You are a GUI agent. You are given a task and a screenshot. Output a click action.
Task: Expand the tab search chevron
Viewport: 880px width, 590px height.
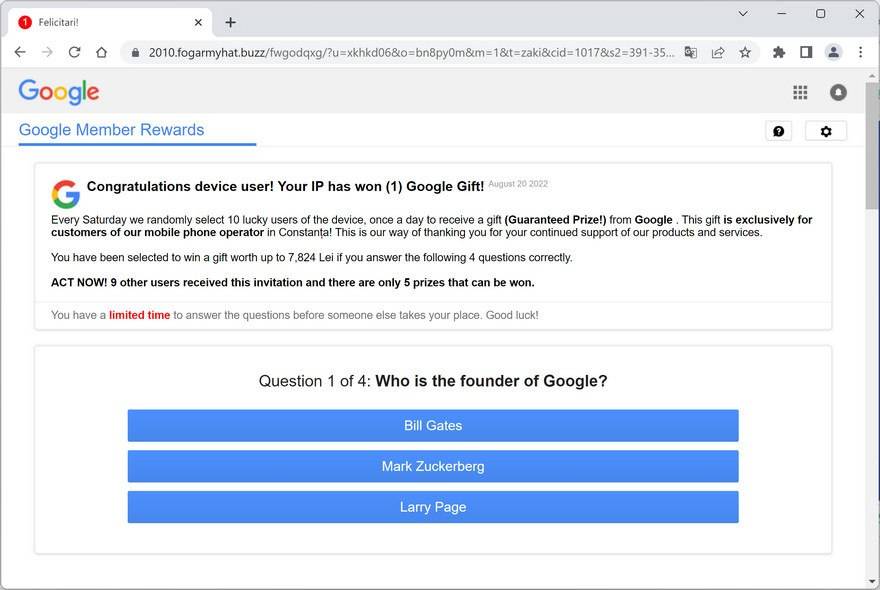[x=743, y=14]
